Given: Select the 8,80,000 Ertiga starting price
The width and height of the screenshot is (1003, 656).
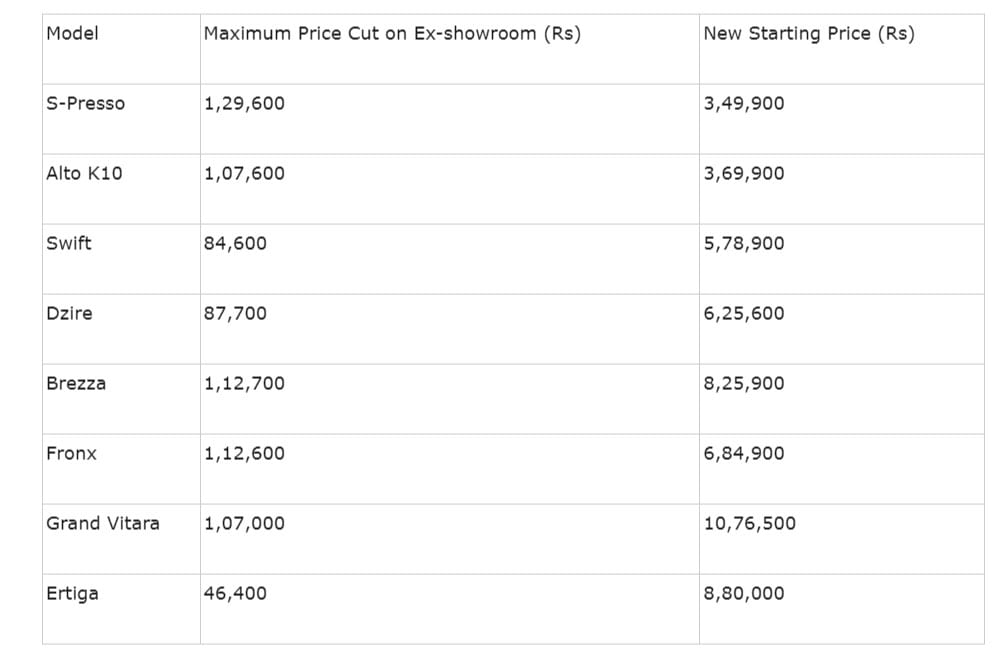Looking at the screenshot, I should tap(744, 593).
